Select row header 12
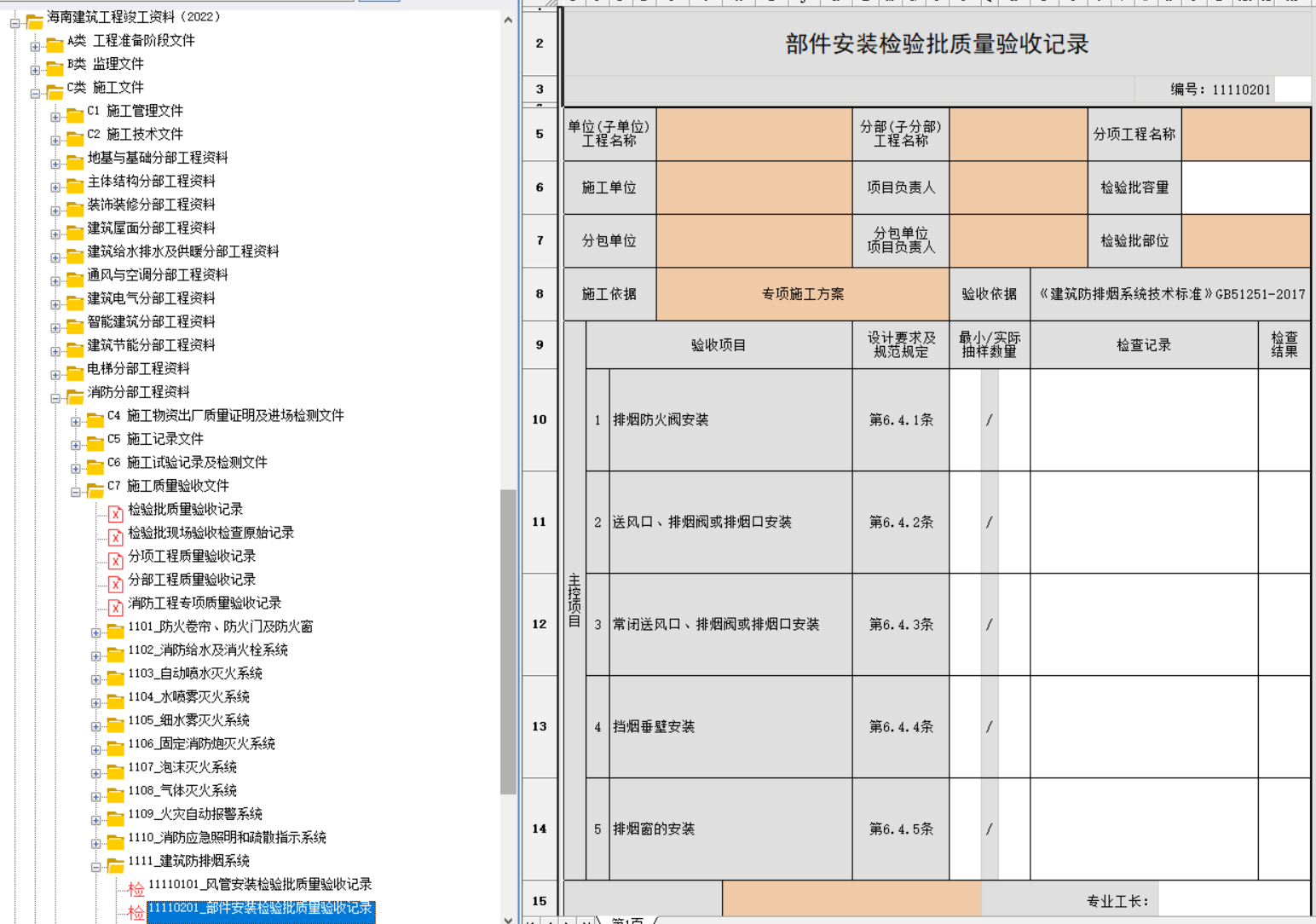 click(540, 624)
